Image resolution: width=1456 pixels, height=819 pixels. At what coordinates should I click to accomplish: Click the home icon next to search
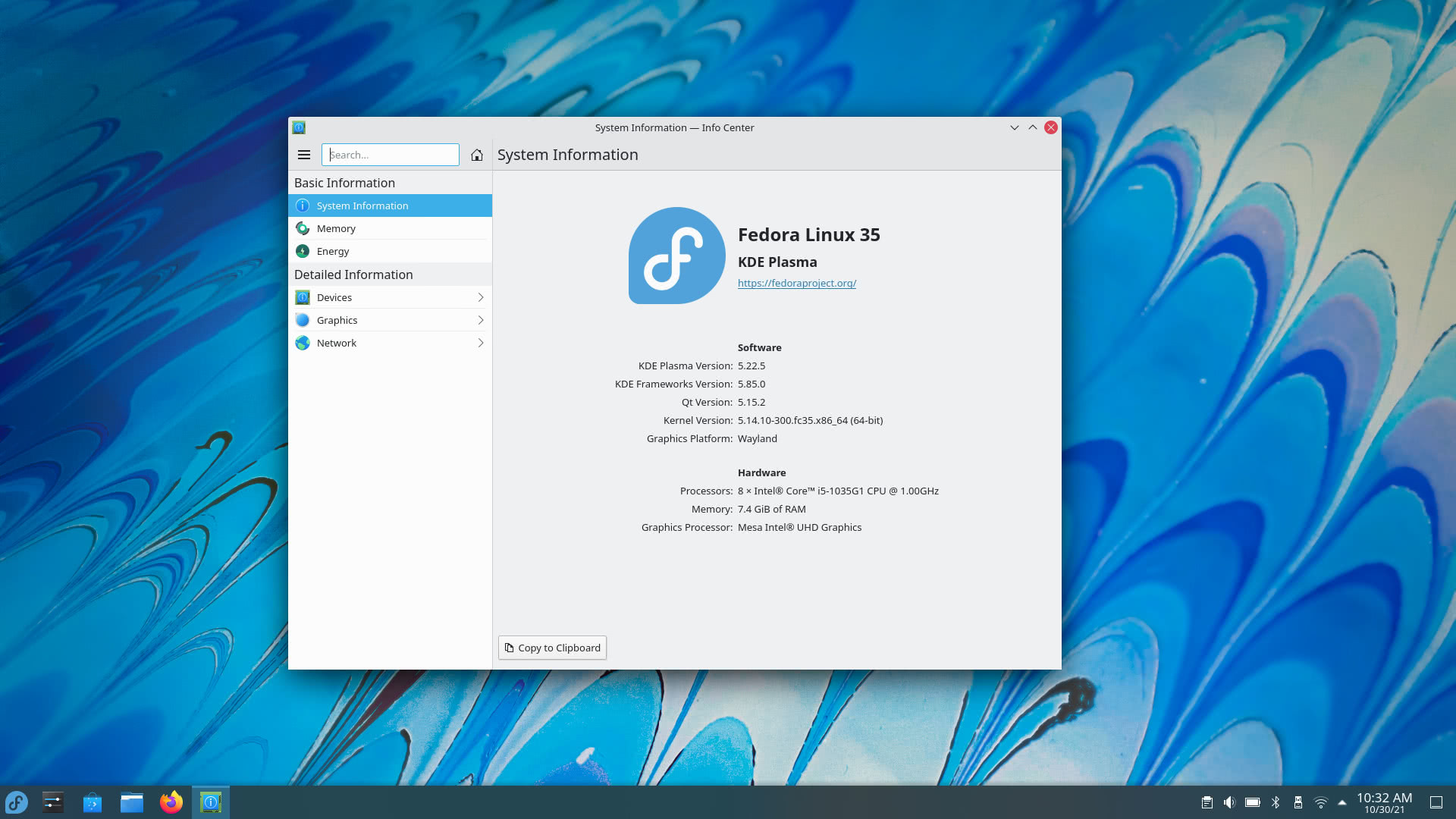point(476,155)
